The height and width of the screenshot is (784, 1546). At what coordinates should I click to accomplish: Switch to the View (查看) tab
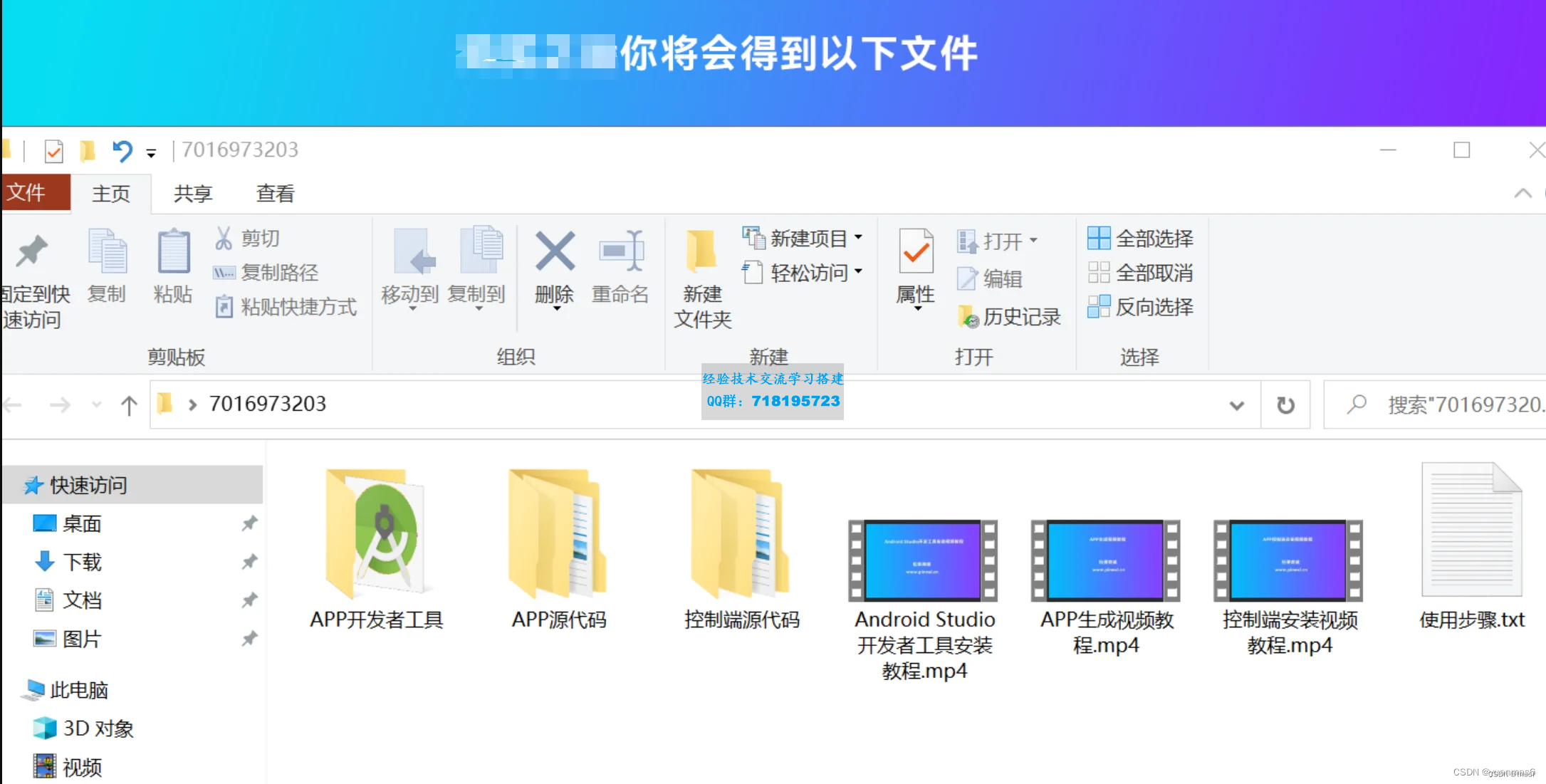tap(276, 193)
